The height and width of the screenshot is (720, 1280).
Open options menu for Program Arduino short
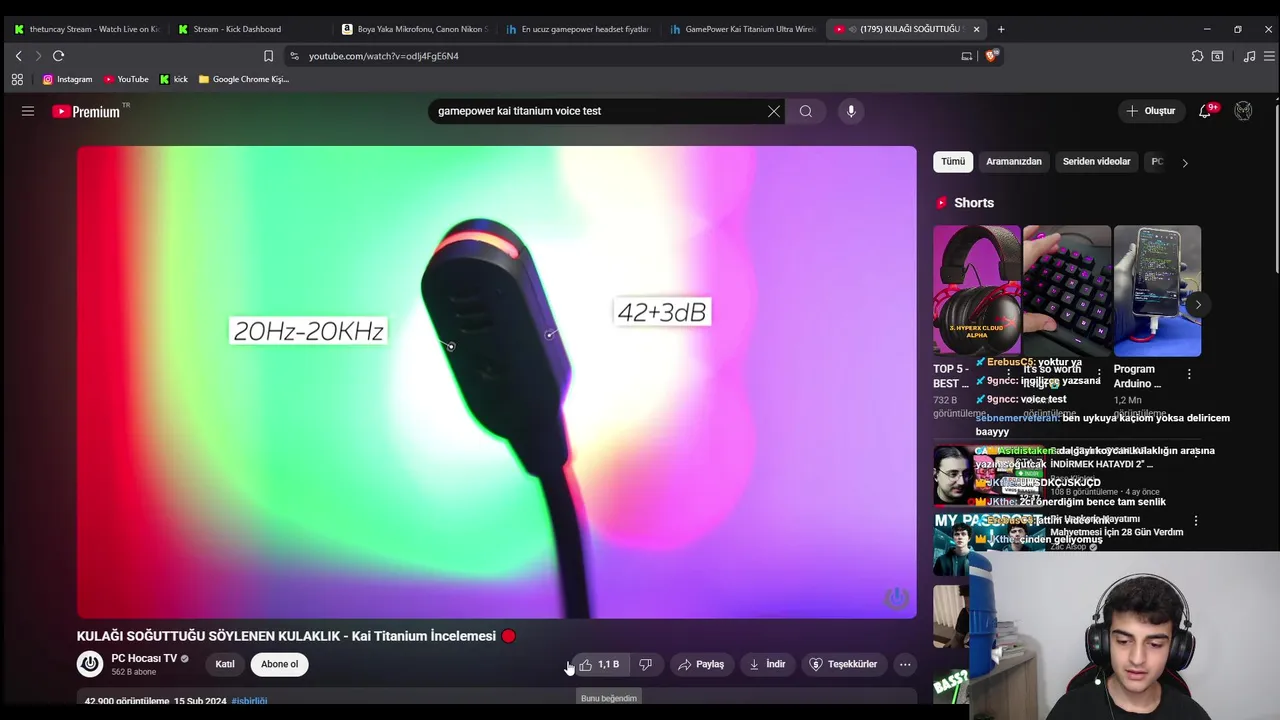pyautogui.click(x=1189, y=374)
